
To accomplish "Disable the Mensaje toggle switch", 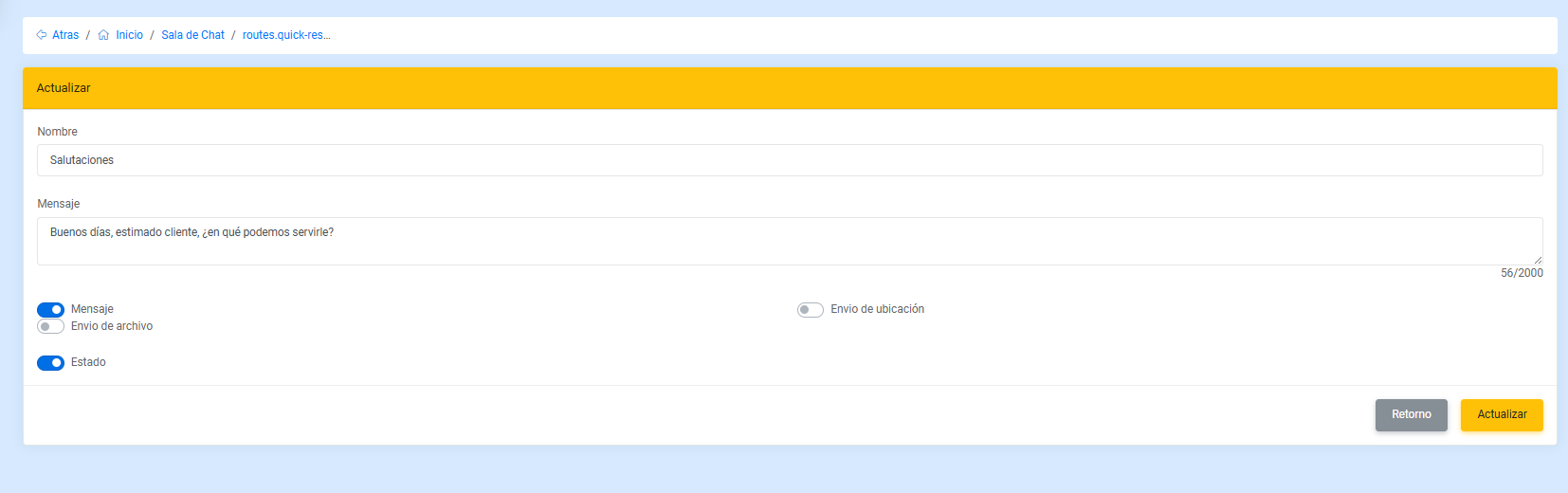I will pos(50,310).
